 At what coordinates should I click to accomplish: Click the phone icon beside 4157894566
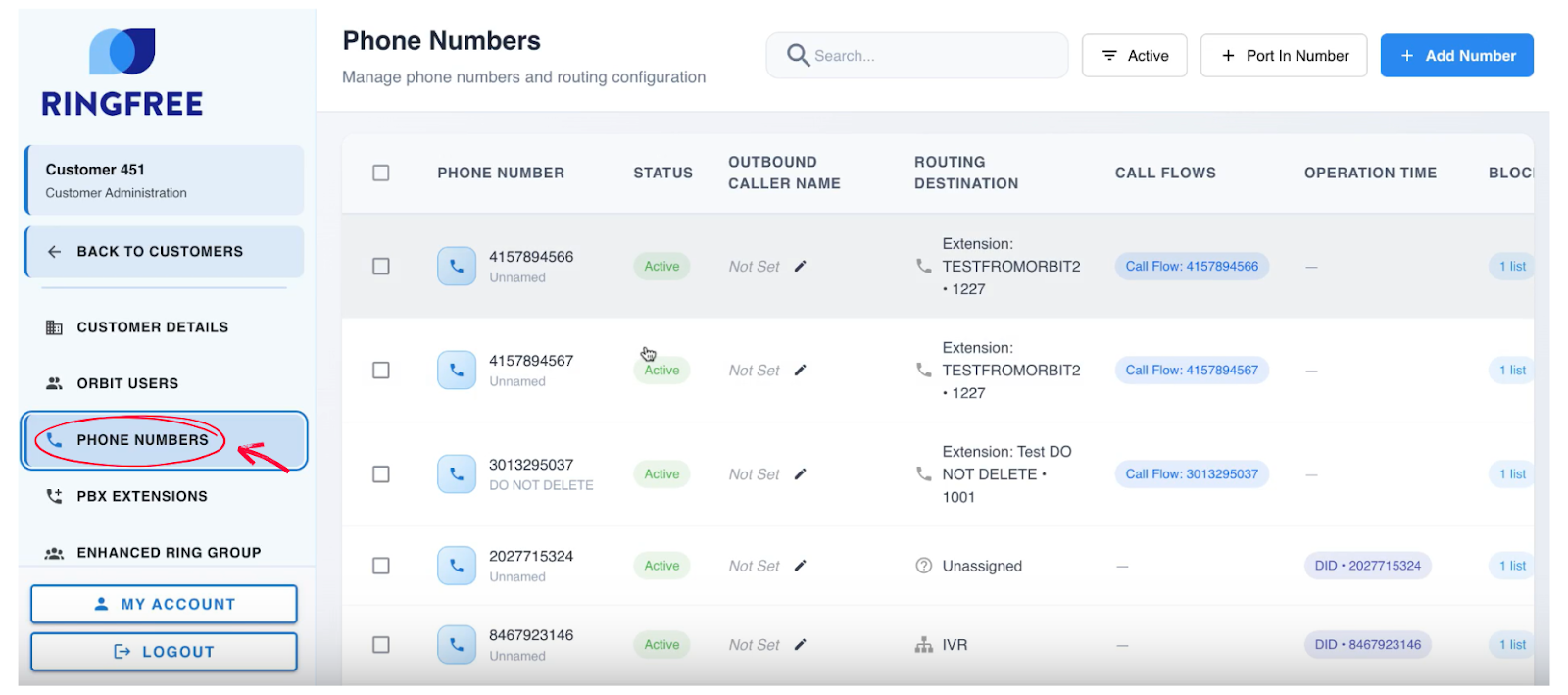[456, 267]
